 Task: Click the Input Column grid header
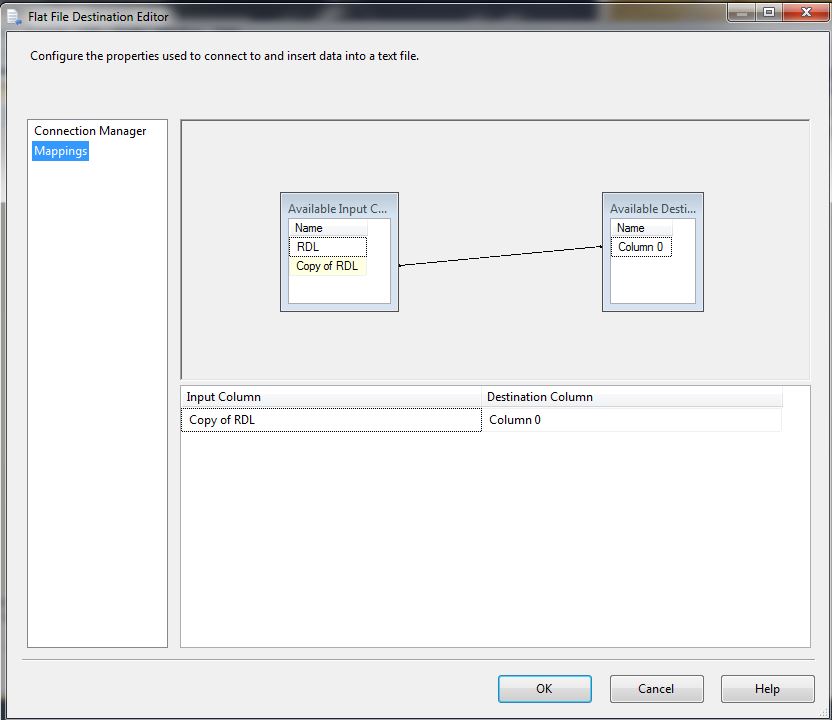(x=331, y=397)
